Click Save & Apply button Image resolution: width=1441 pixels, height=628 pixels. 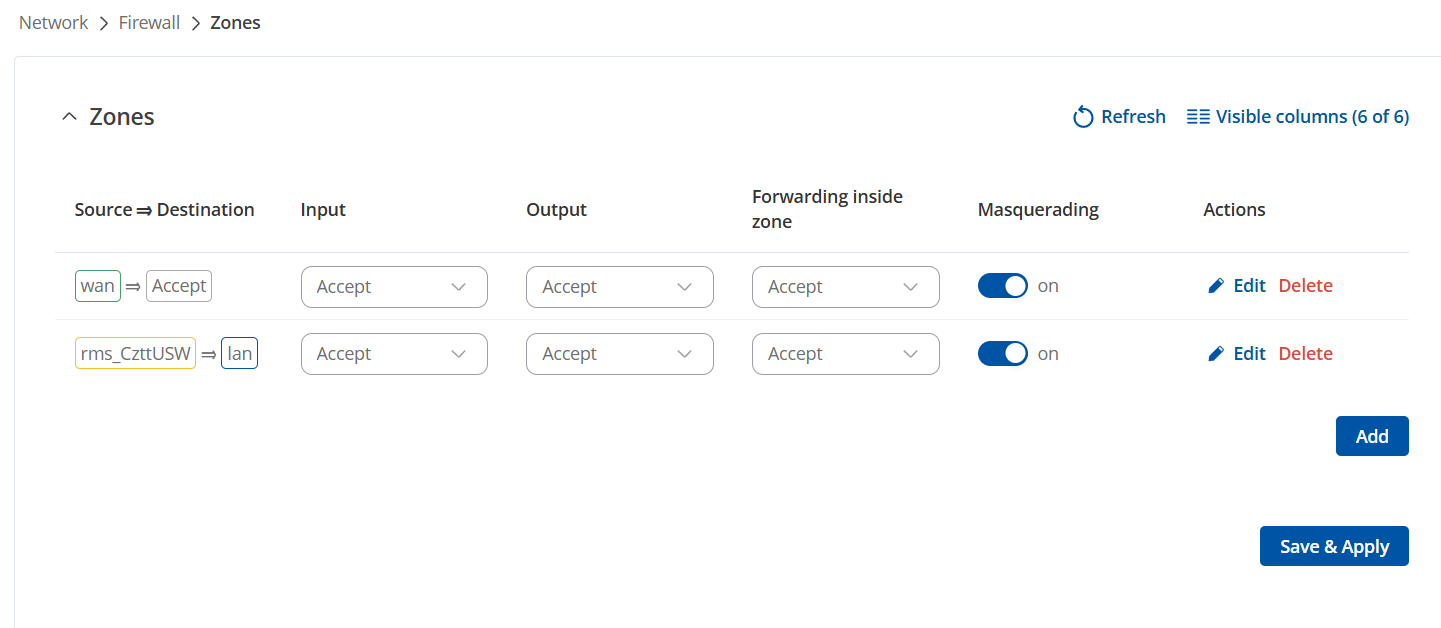(1334, 546)
